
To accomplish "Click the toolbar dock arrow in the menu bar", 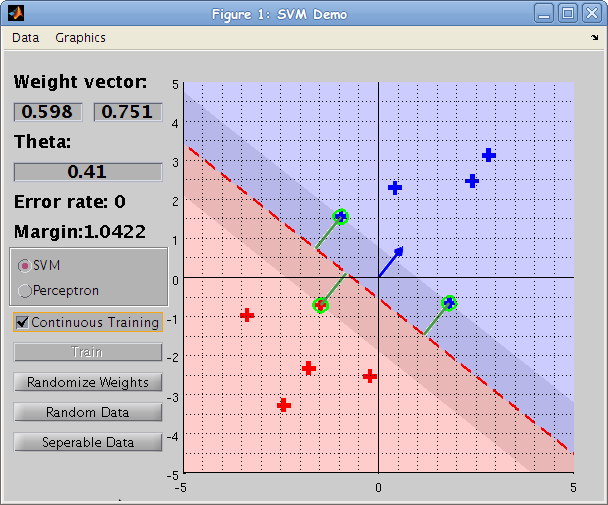I will click(594, 38).
